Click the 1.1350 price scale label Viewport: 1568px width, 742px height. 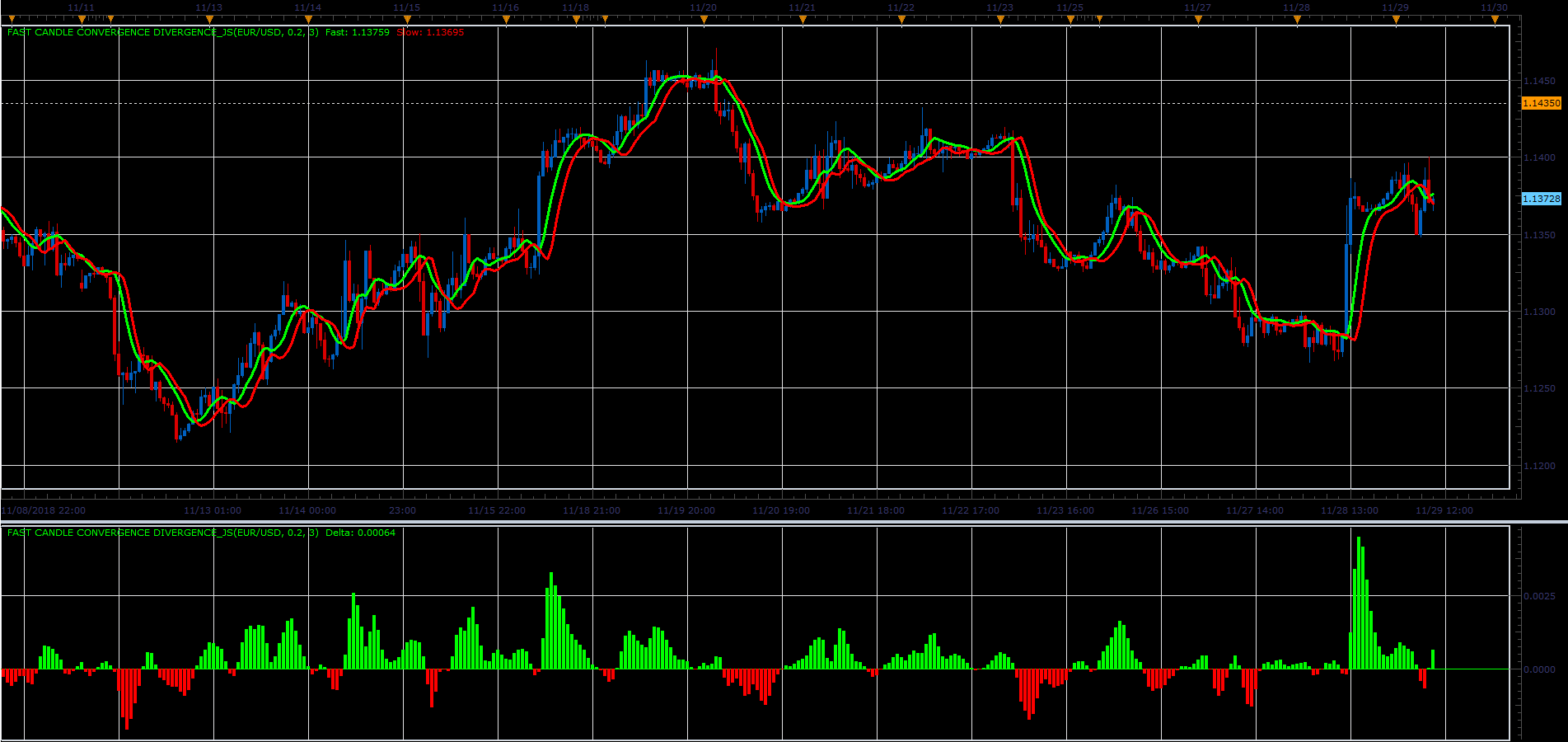coord(1539,235)
